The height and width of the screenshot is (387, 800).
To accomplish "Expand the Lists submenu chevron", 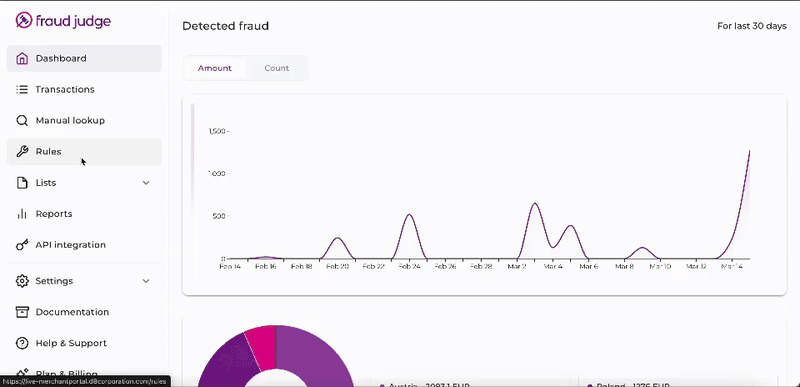I will [146, 183].
